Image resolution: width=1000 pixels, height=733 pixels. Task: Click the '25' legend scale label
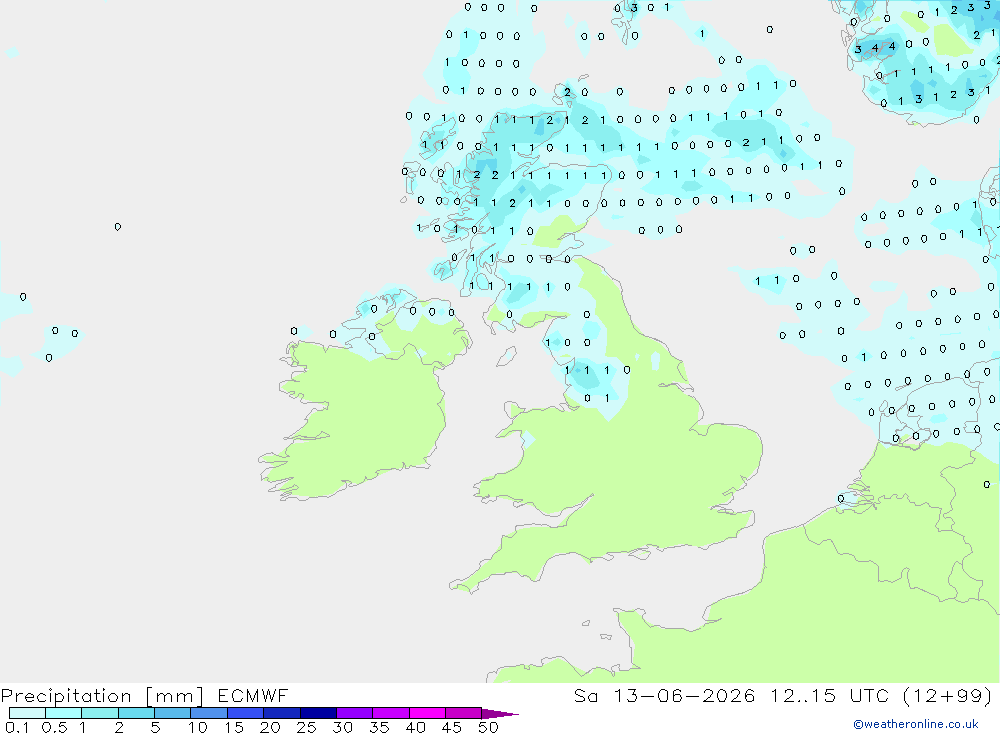(307, 727)
